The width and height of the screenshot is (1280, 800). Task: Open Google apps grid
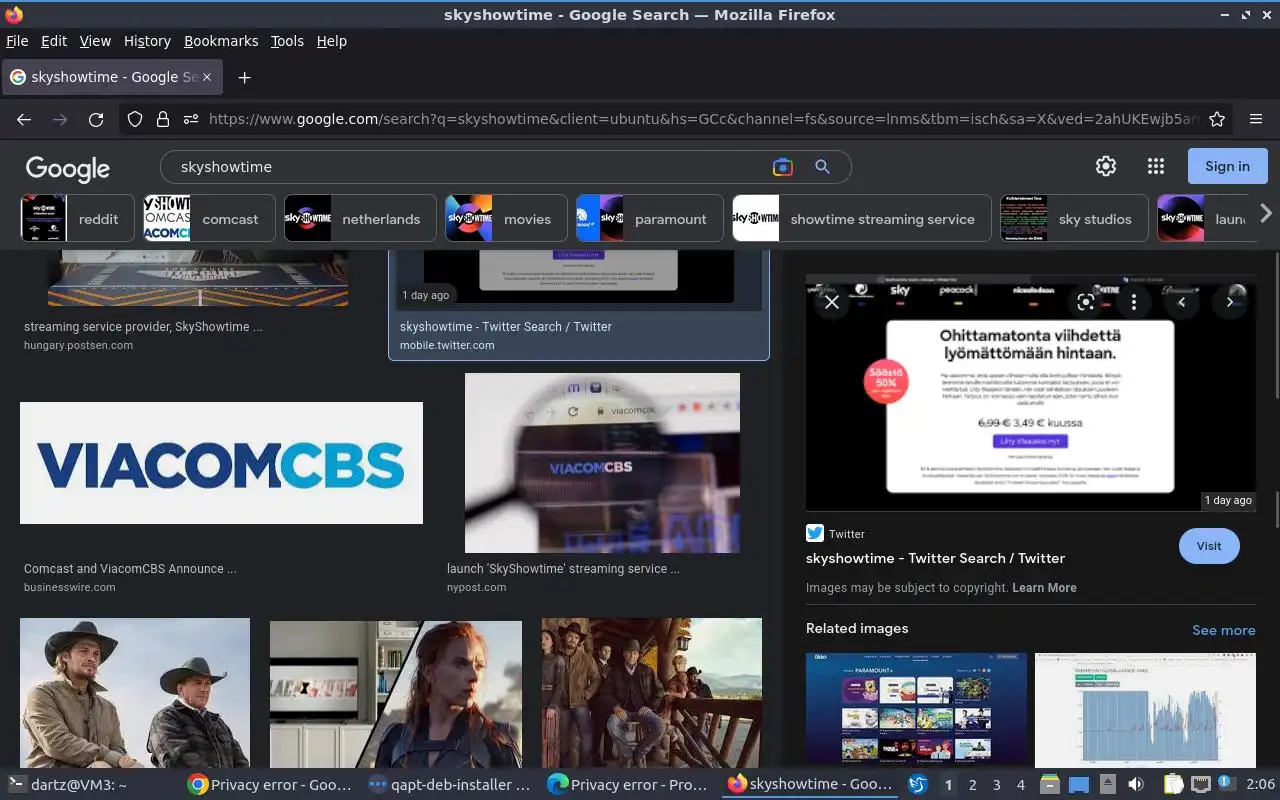pos(1156,167)
